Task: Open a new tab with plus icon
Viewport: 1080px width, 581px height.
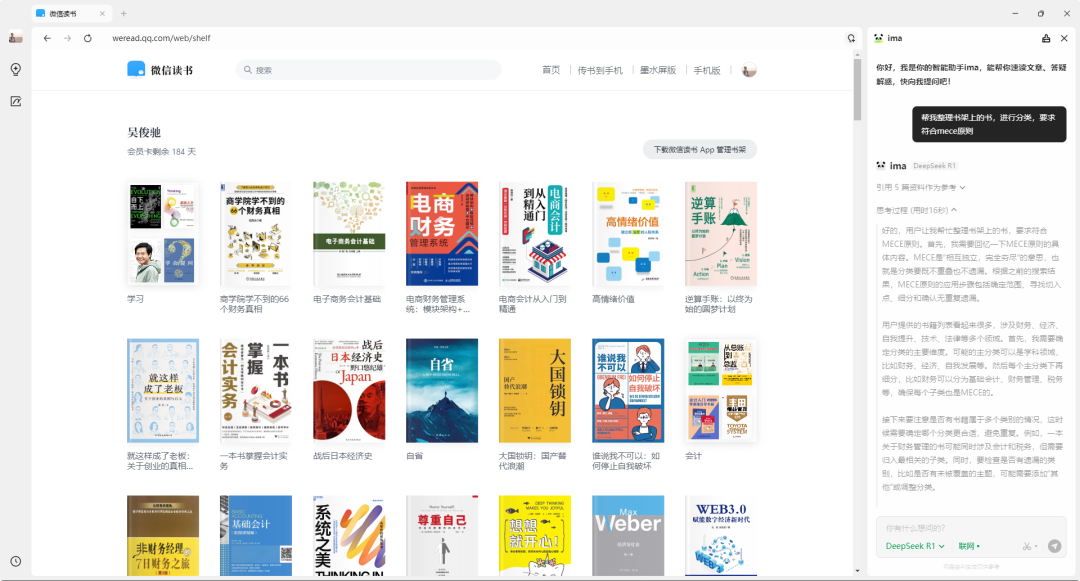Action: (124, 13)
